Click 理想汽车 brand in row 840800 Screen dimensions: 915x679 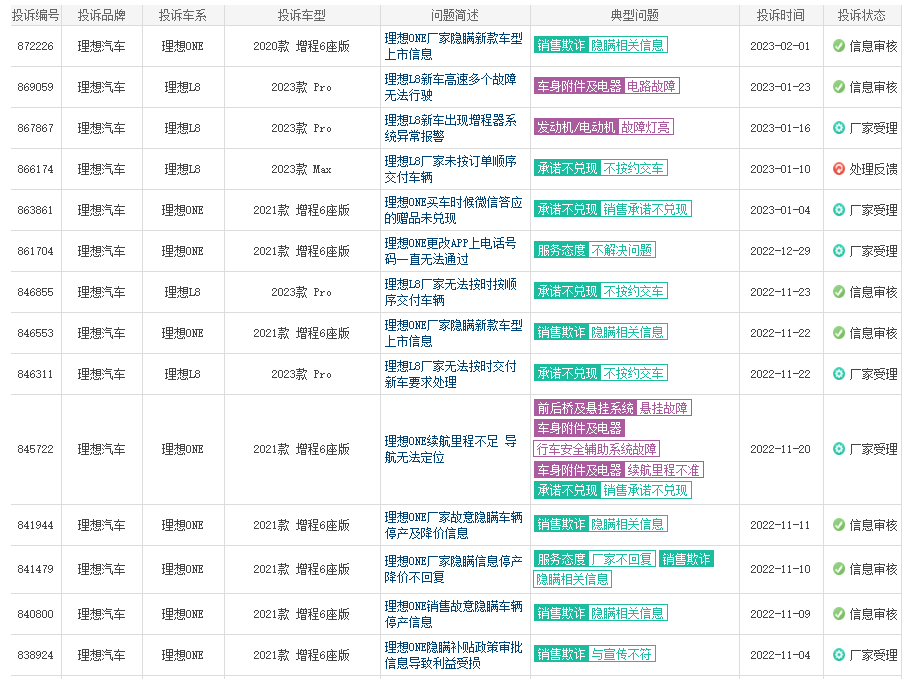[x=102, y=614]
